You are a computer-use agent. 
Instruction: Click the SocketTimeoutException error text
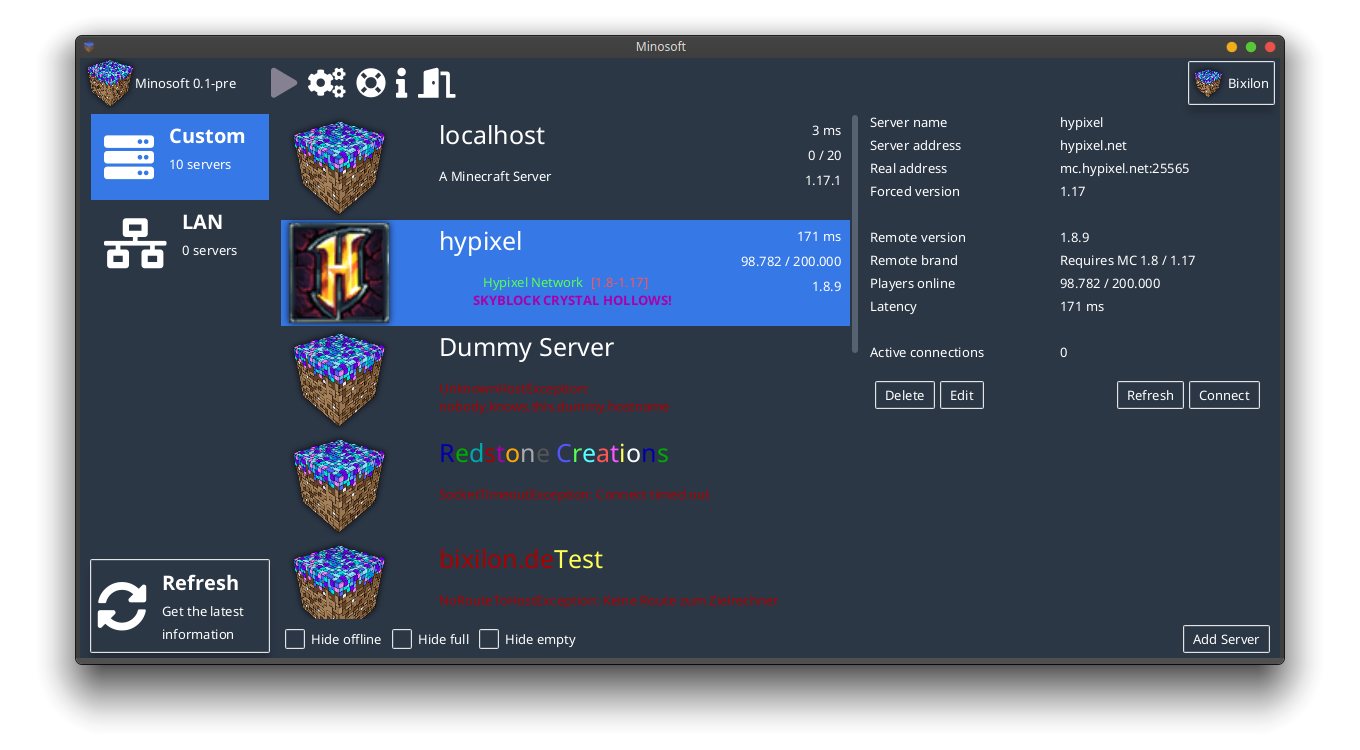click(x=575, y=495)
